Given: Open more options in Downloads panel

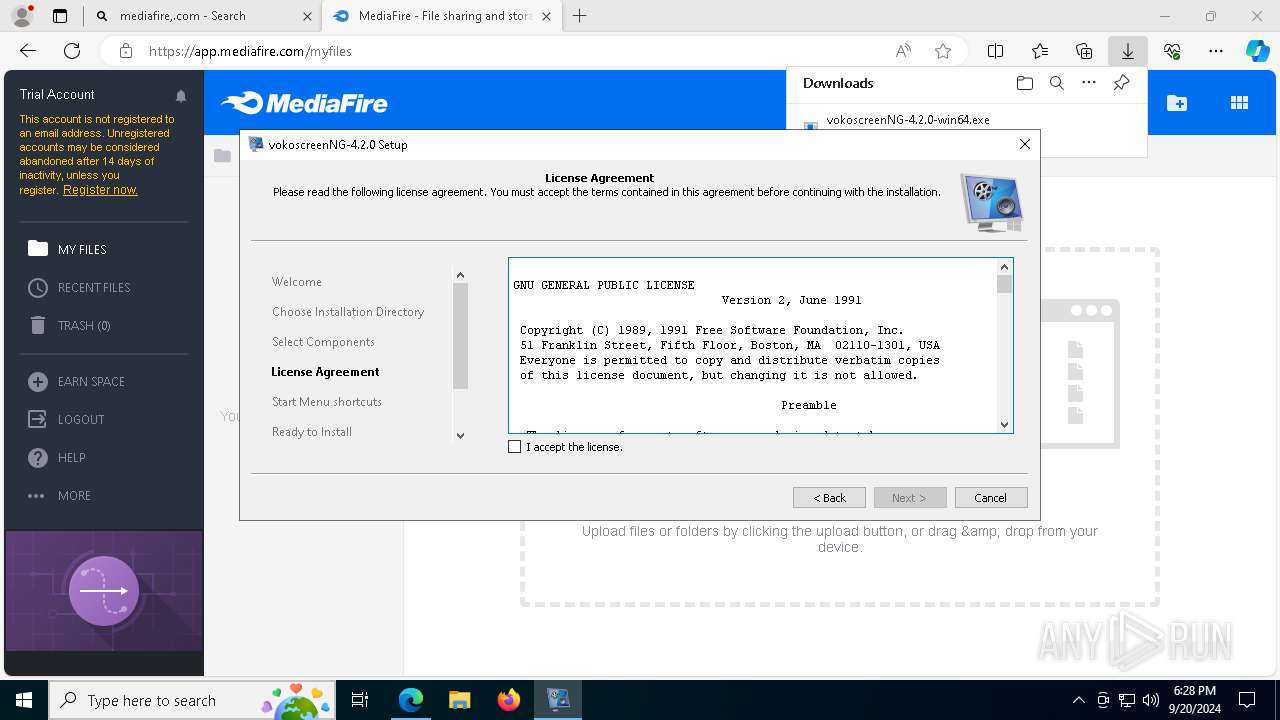Looking at the screenshot, I should pos(1089,83).
